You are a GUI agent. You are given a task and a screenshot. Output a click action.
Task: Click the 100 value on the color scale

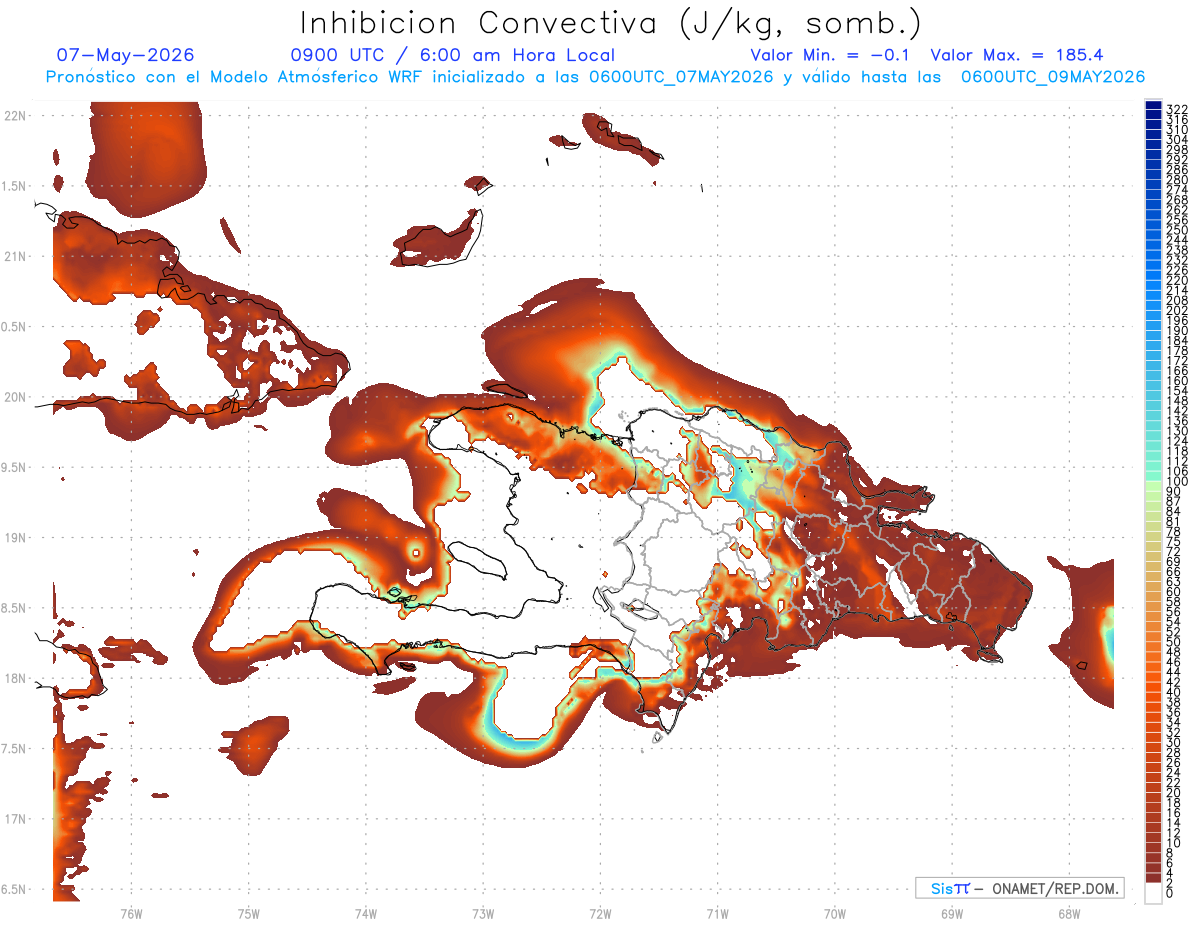coord(1176,482)
